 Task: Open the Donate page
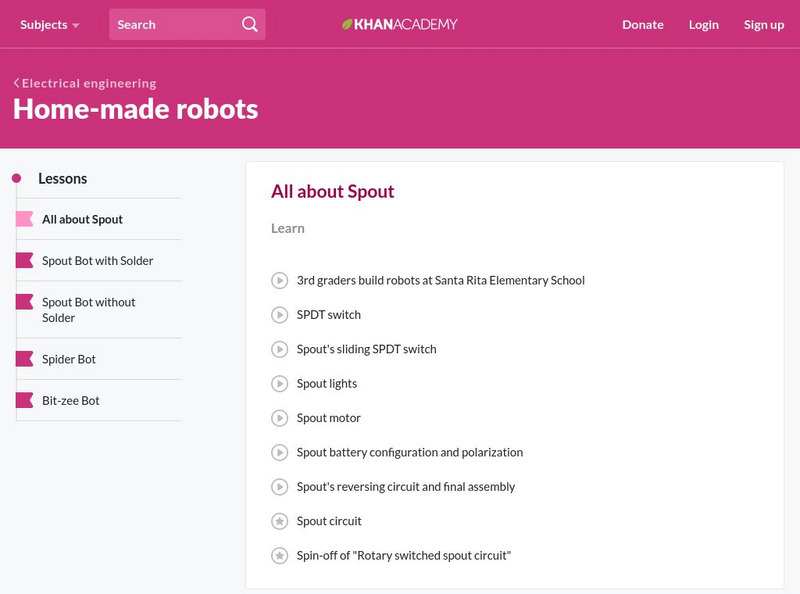coord(642,24)
